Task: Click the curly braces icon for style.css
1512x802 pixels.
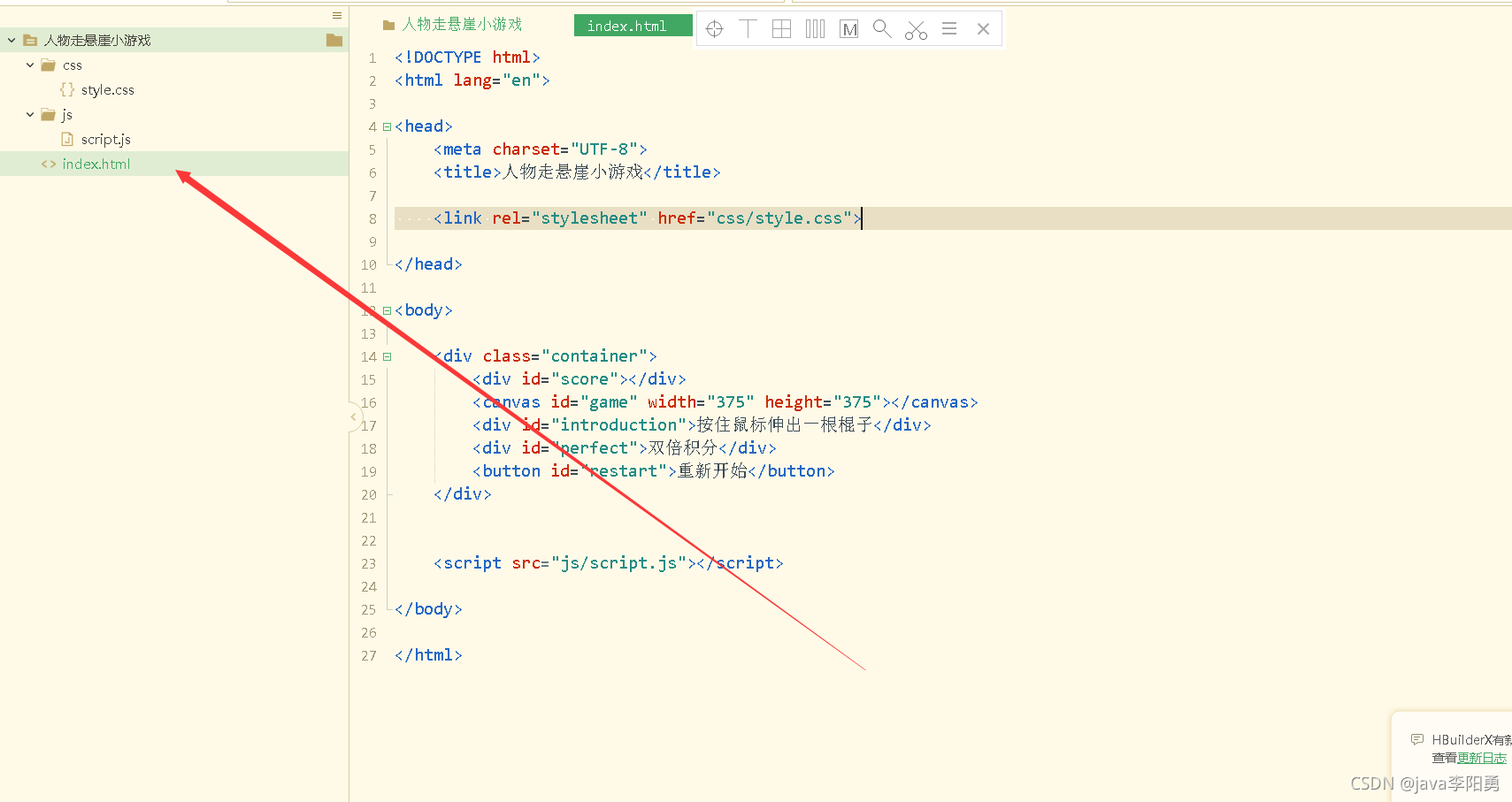Action: 67,90
